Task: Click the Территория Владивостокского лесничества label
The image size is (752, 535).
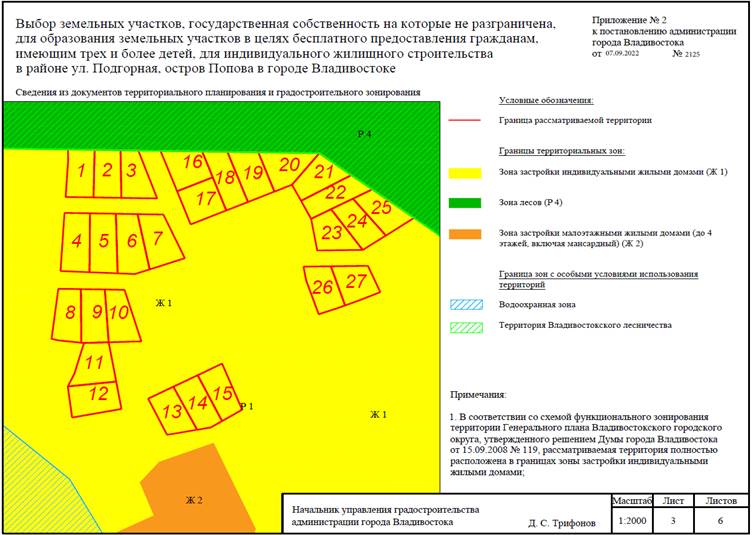Action: tap(585, 325)
